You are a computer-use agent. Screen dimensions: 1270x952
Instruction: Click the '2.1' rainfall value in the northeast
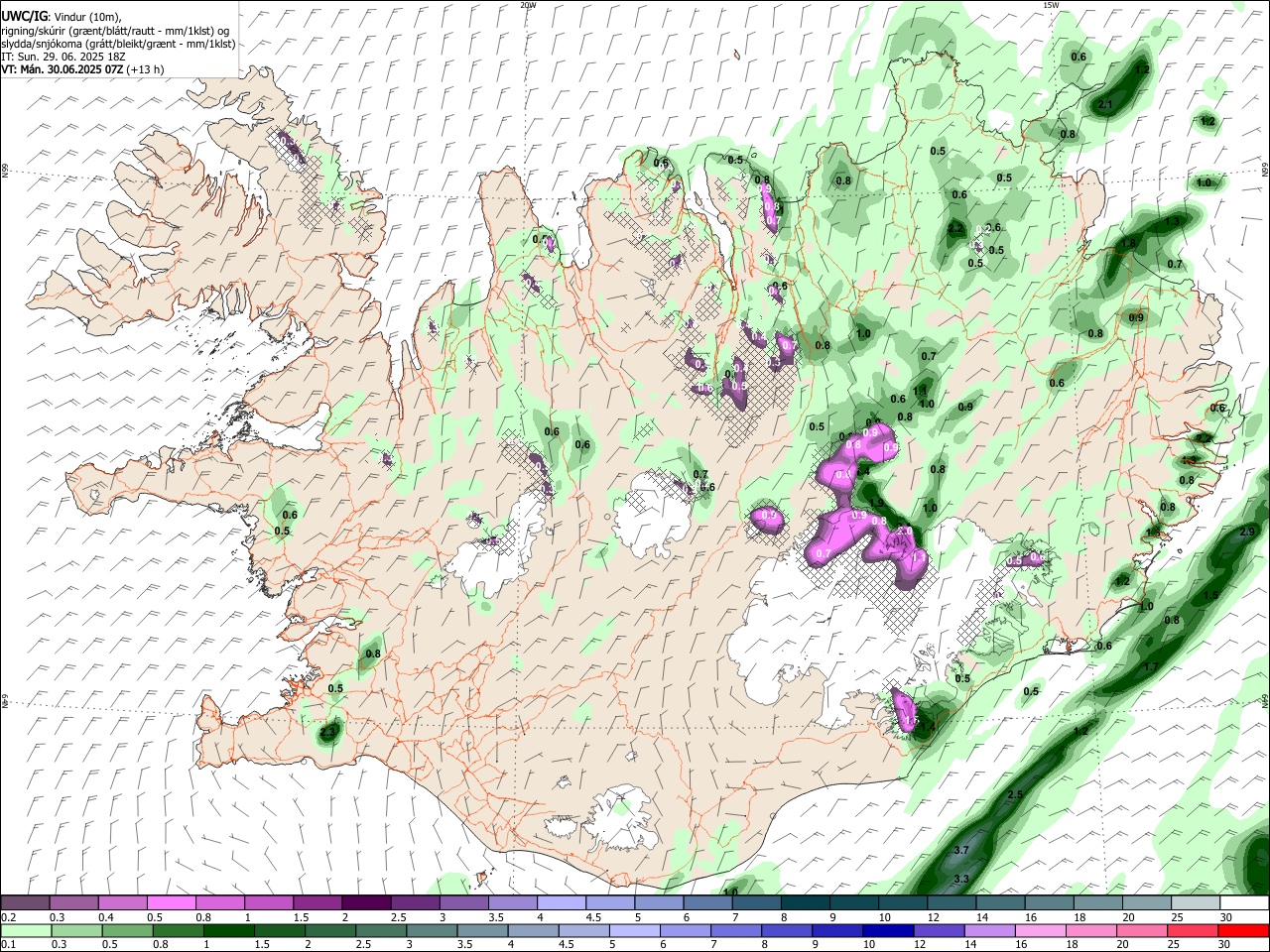pos(1107,104)
